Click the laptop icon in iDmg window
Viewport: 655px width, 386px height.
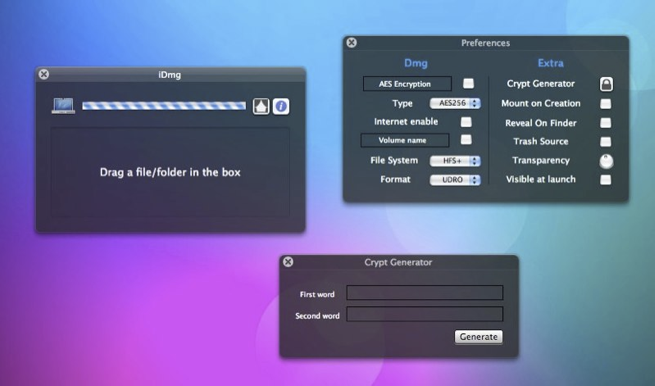tap(63, 106)
